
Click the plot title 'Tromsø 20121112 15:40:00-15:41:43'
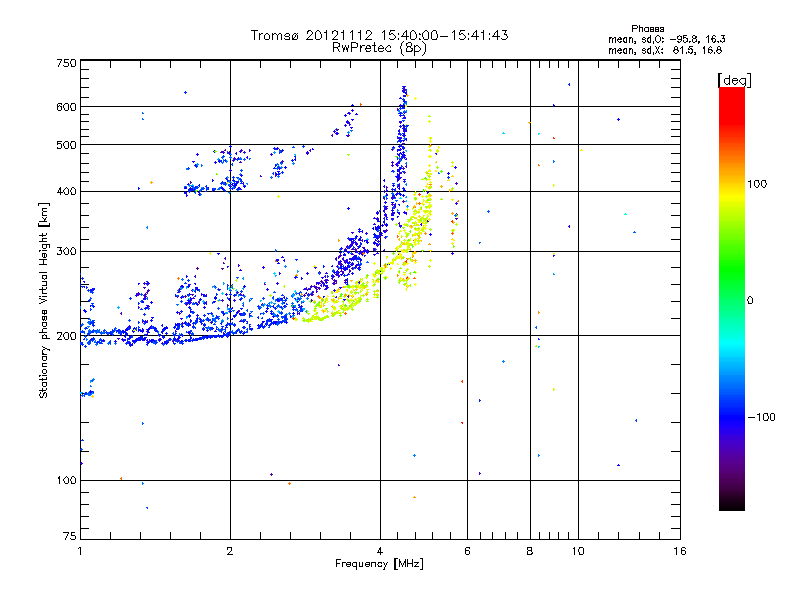379,35
